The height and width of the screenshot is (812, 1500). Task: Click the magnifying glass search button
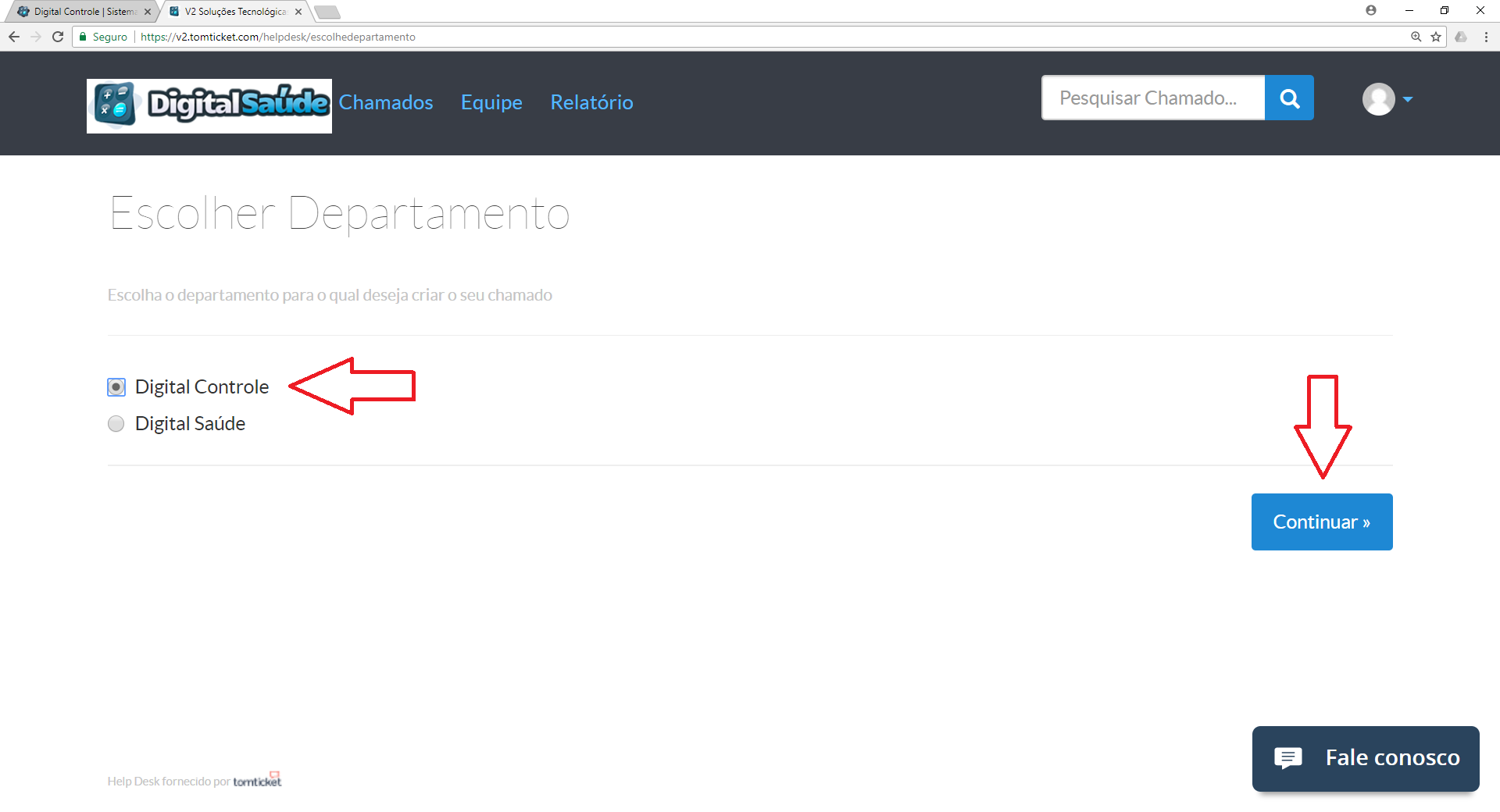[x=1289, y=98]
